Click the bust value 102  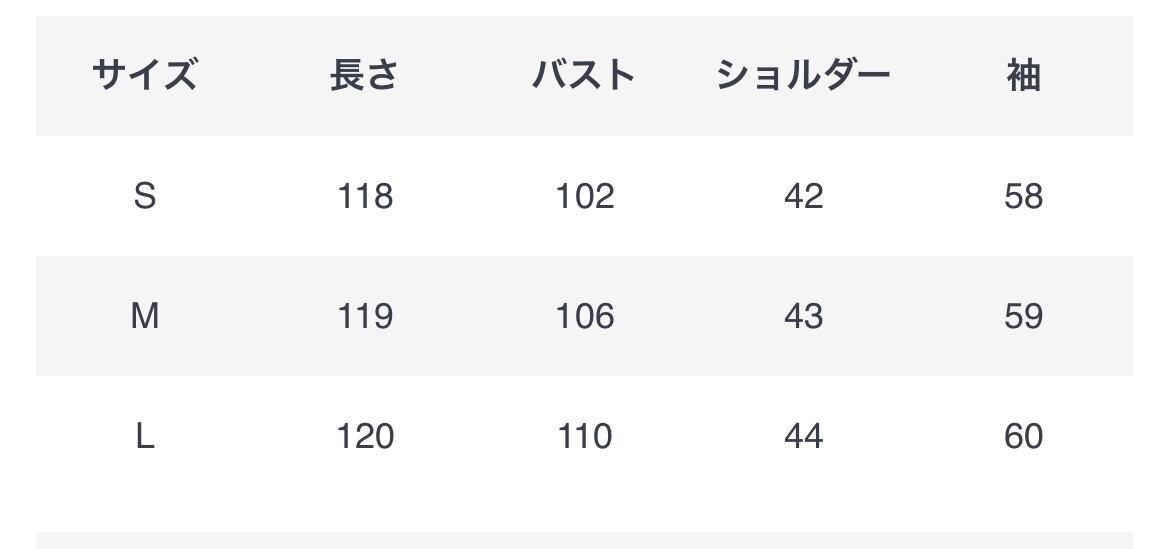tap(585, 196)
